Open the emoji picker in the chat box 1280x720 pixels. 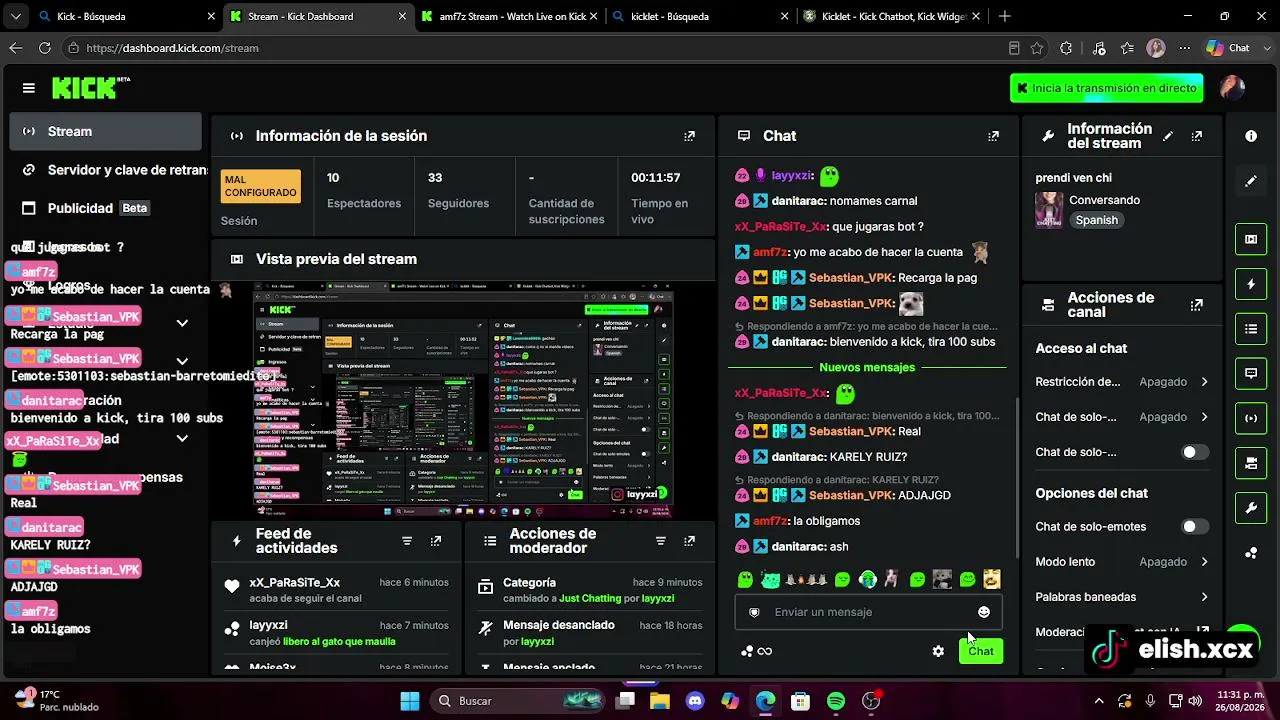point(984,612)
